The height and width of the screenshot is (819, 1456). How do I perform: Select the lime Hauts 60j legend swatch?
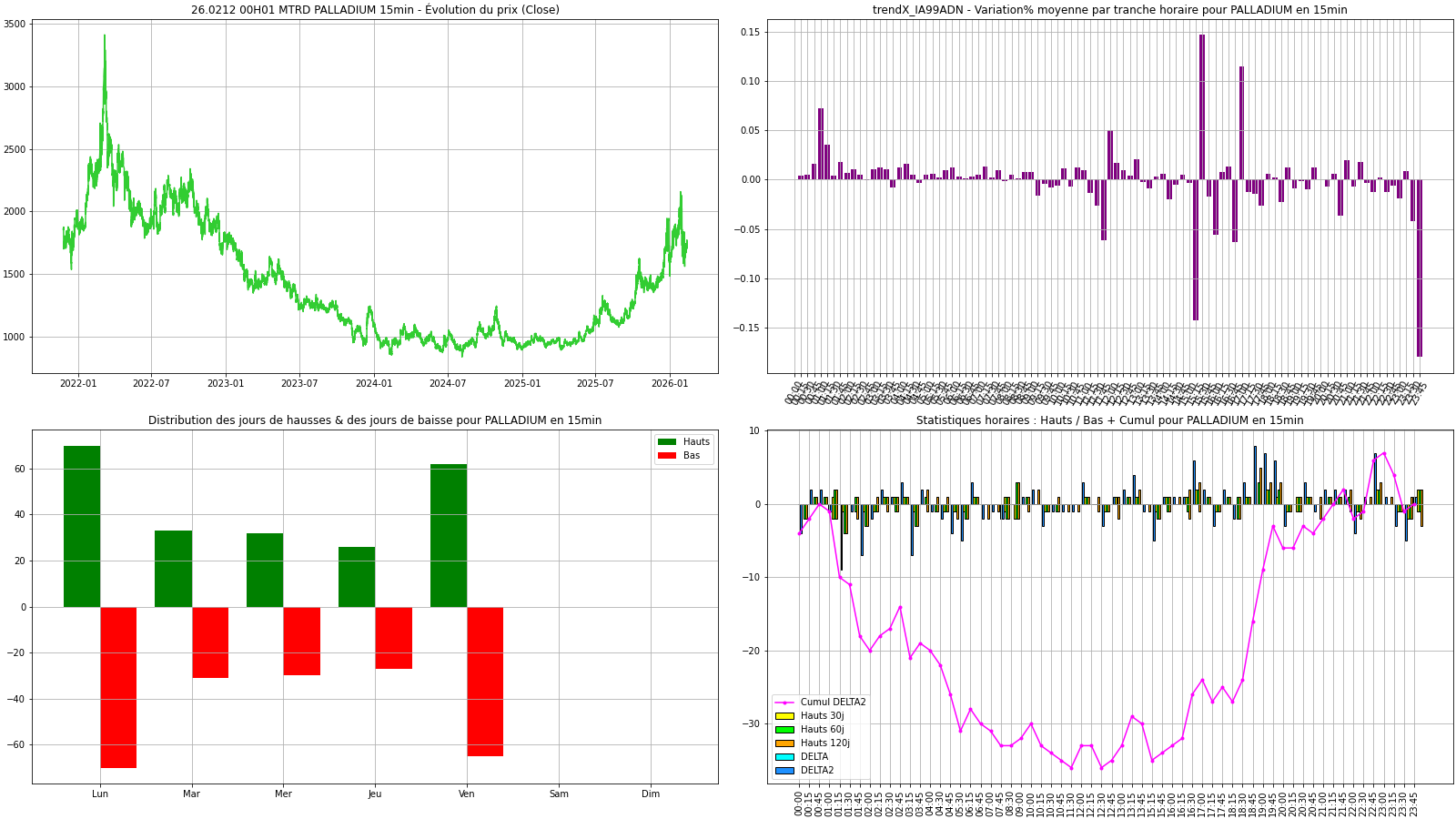coord(784,730)
